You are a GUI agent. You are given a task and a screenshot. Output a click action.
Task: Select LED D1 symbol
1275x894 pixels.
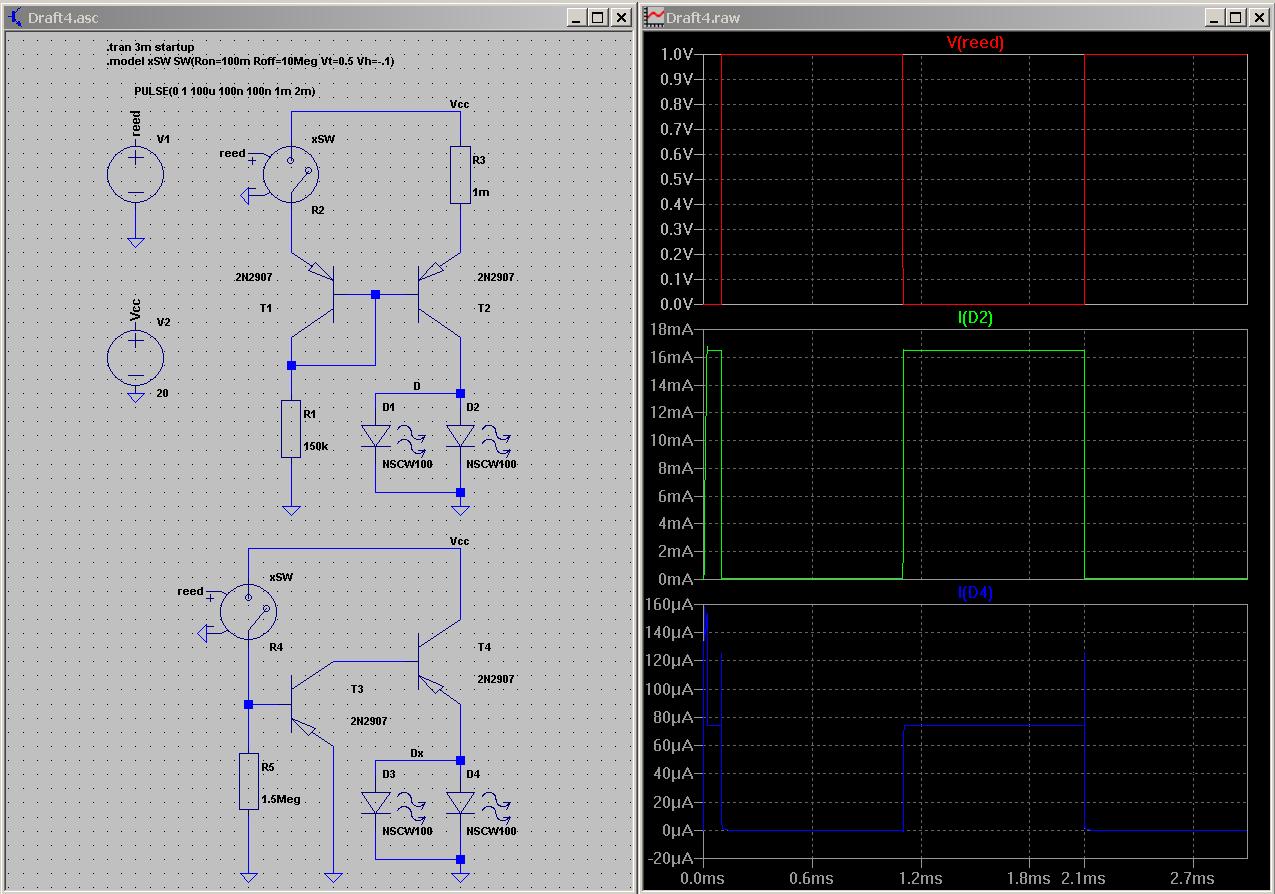coord(376,436)
